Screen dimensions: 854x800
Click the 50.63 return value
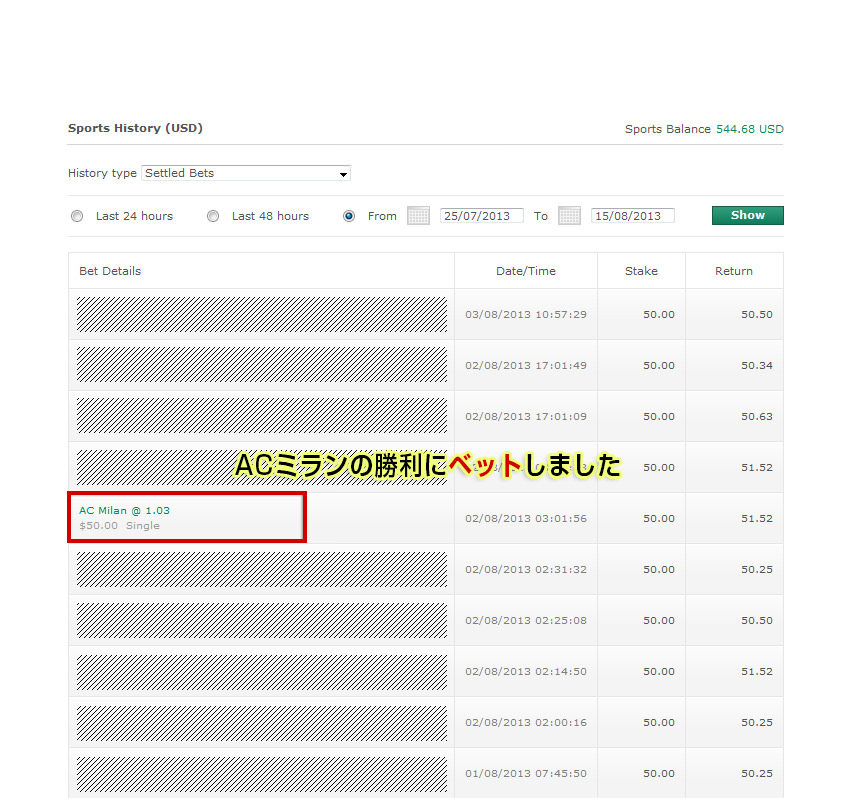click(756, 417)
